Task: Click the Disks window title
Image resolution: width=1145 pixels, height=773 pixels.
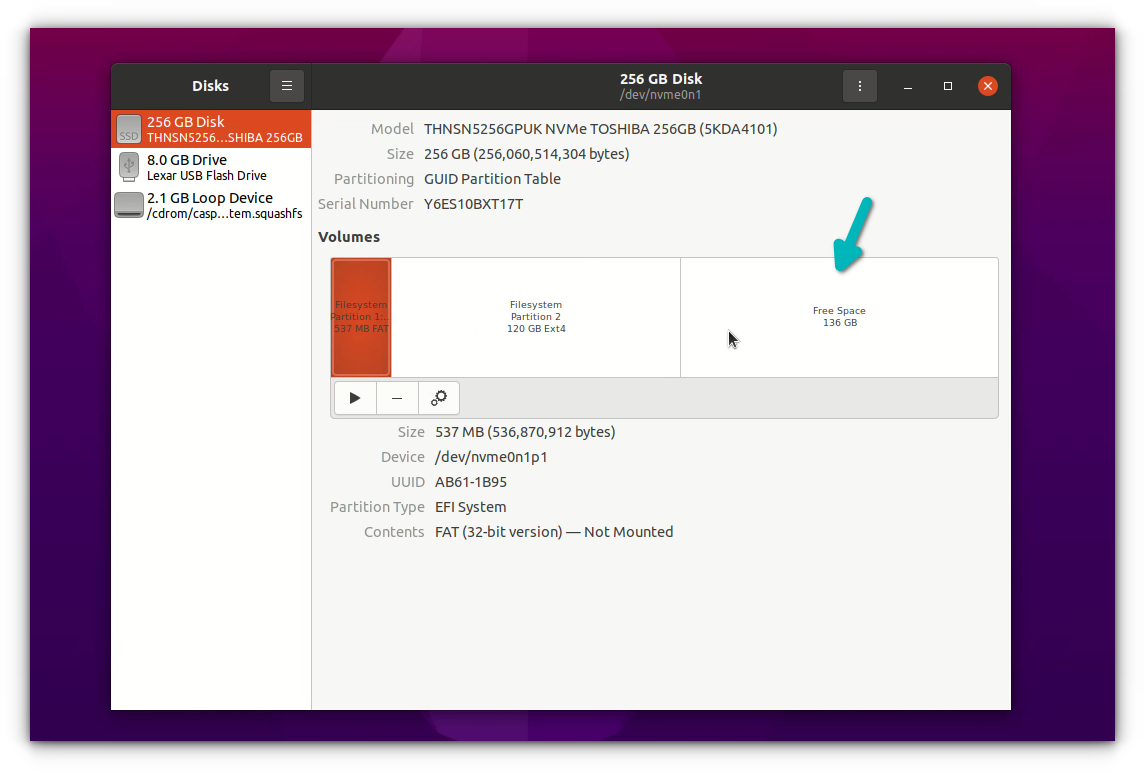Action: (x=210, y=85)
